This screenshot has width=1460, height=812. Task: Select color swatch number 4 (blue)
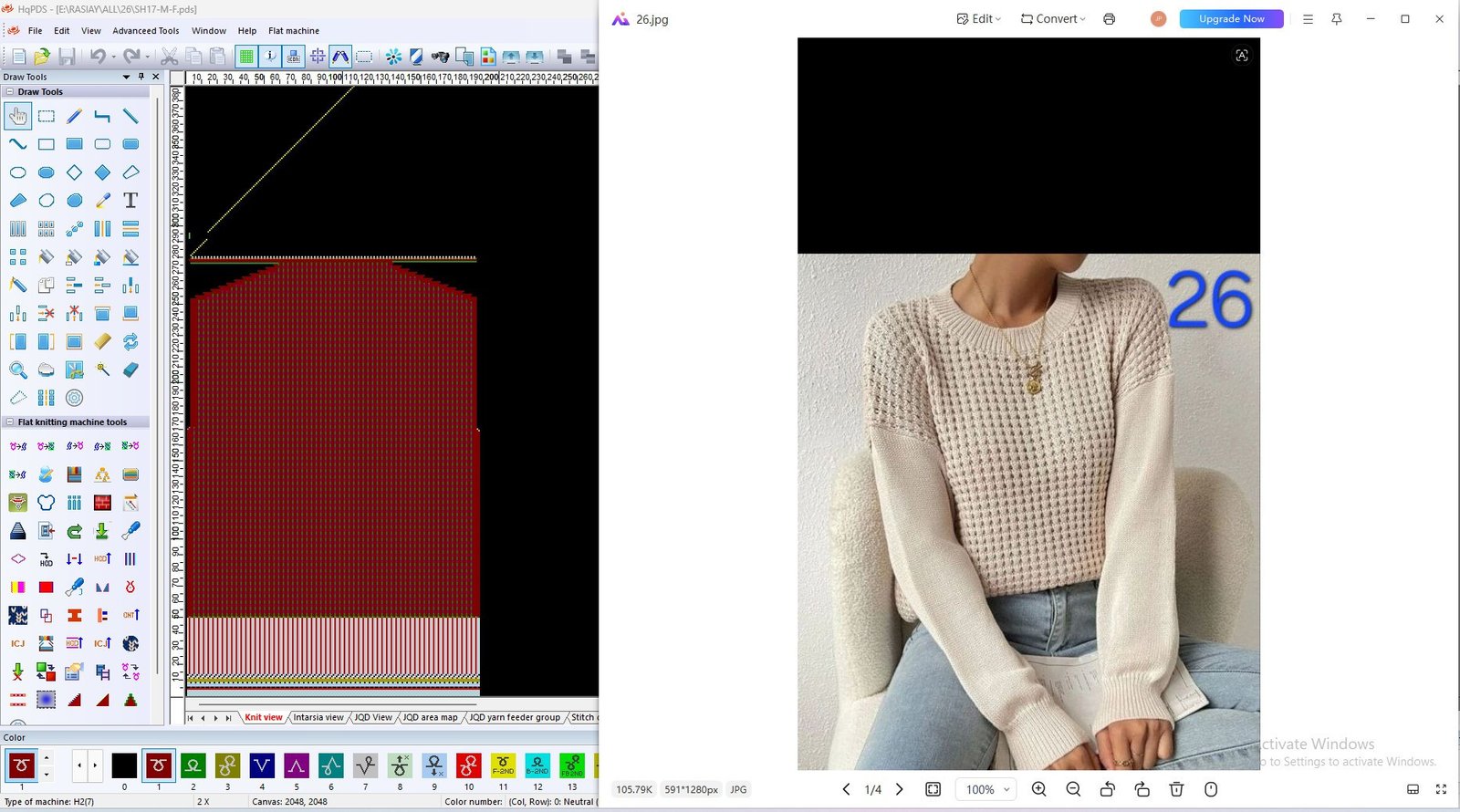click(262, 765)
